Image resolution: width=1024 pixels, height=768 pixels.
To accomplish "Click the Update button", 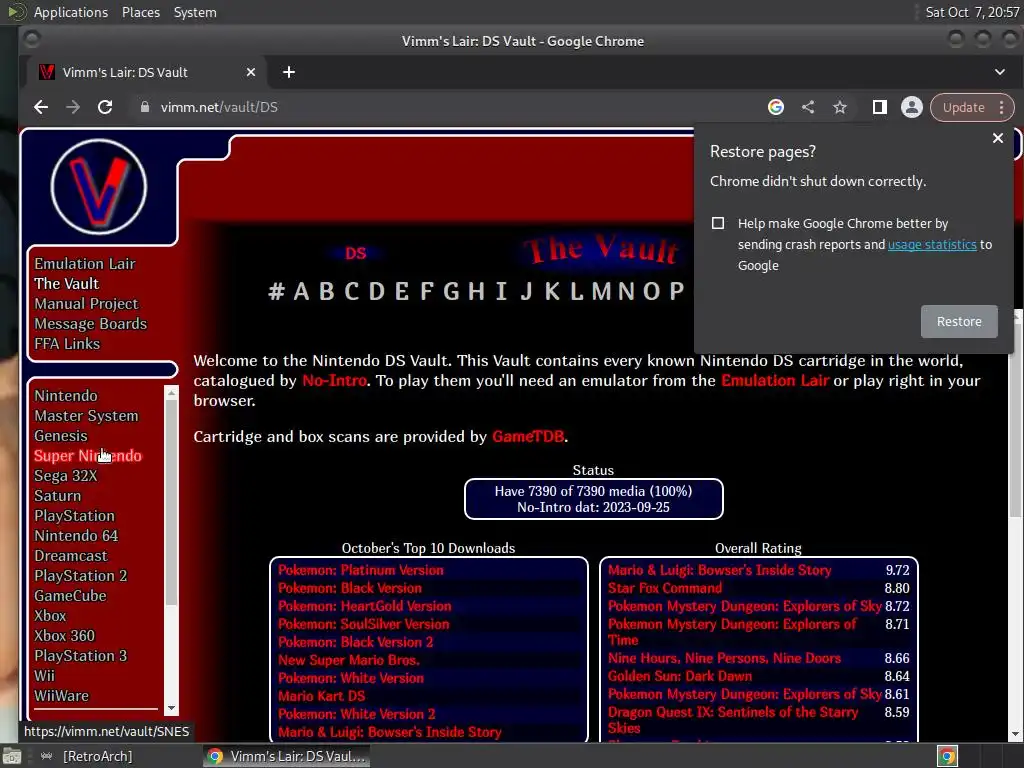I will tap(963, 107).
